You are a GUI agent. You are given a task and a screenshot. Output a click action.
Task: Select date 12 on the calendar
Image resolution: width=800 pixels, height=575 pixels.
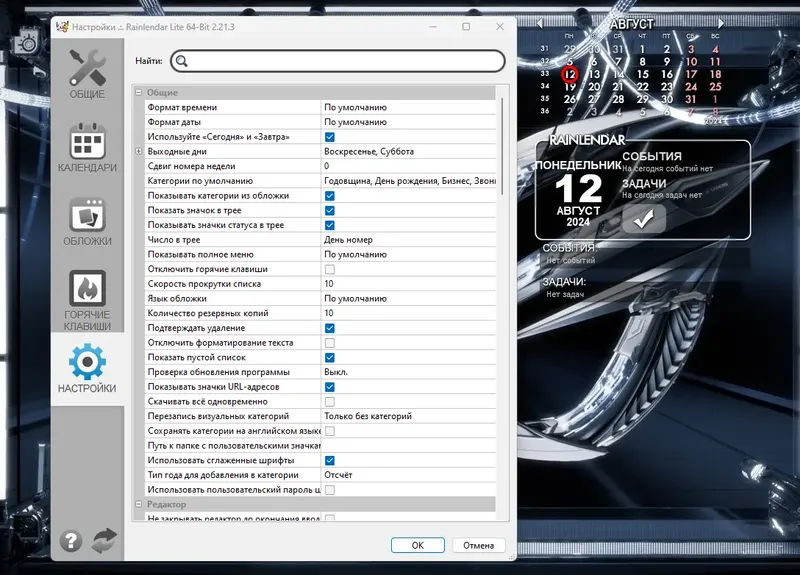point(569,74)
